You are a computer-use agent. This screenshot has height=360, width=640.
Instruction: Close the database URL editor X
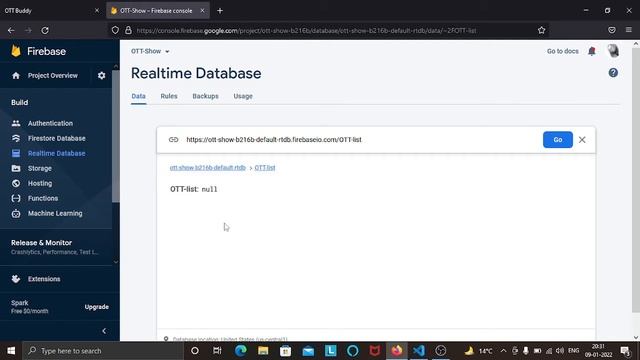pyautogui.click(x=582, y=140)
